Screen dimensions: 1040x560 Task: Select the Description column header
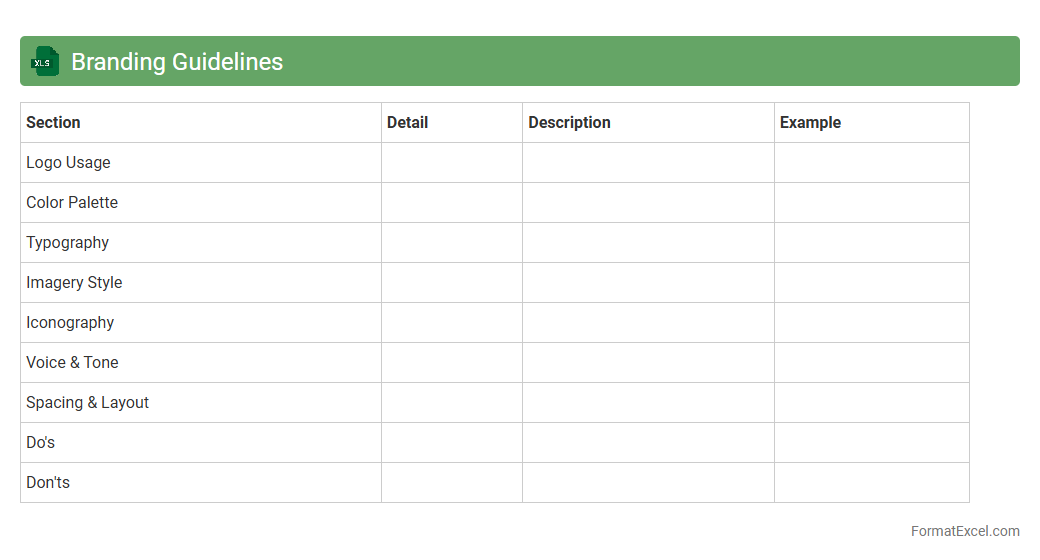tap(569, 123)
